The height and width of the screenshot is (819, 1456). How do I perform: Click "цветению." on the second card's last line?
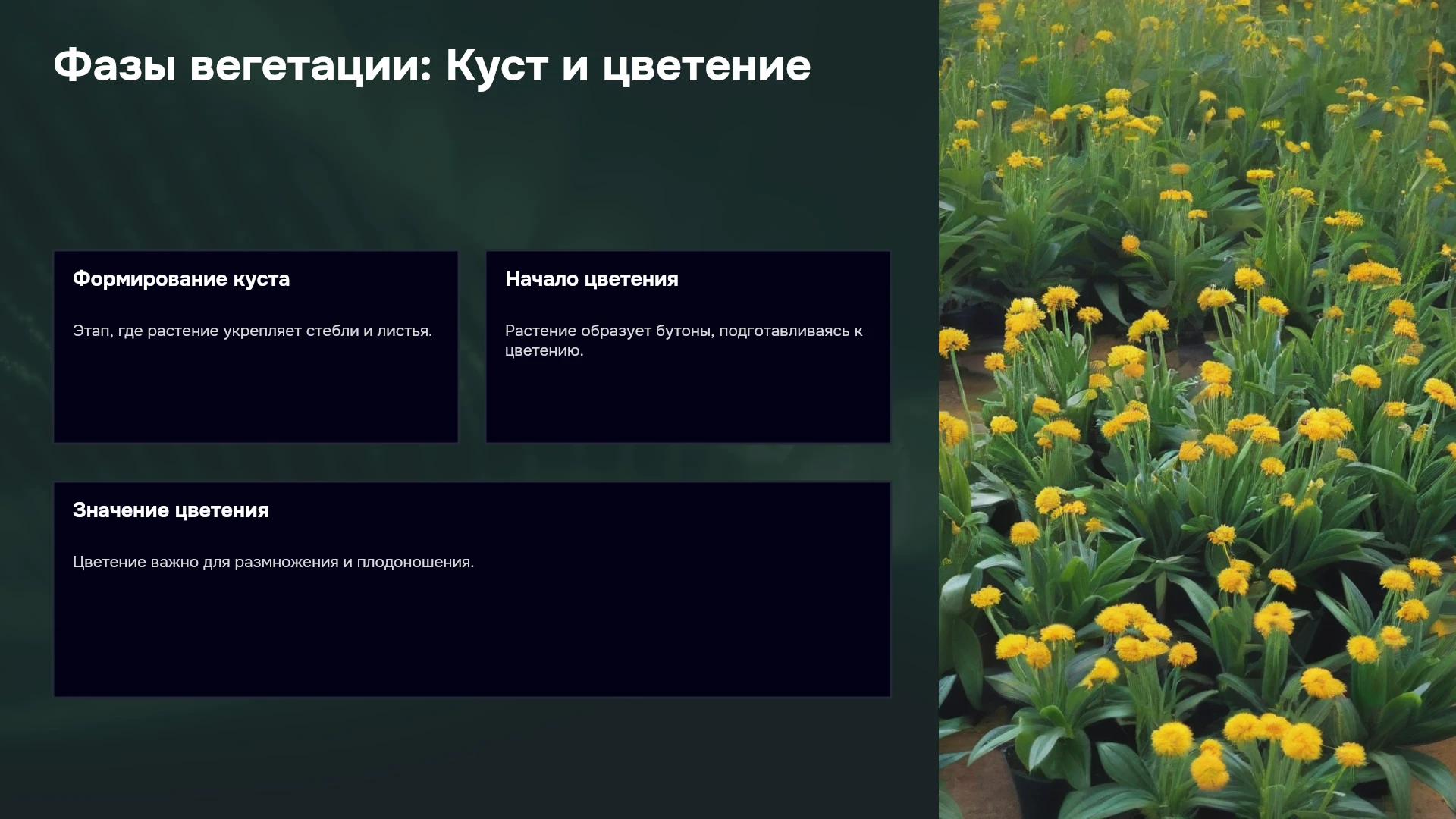544,351
